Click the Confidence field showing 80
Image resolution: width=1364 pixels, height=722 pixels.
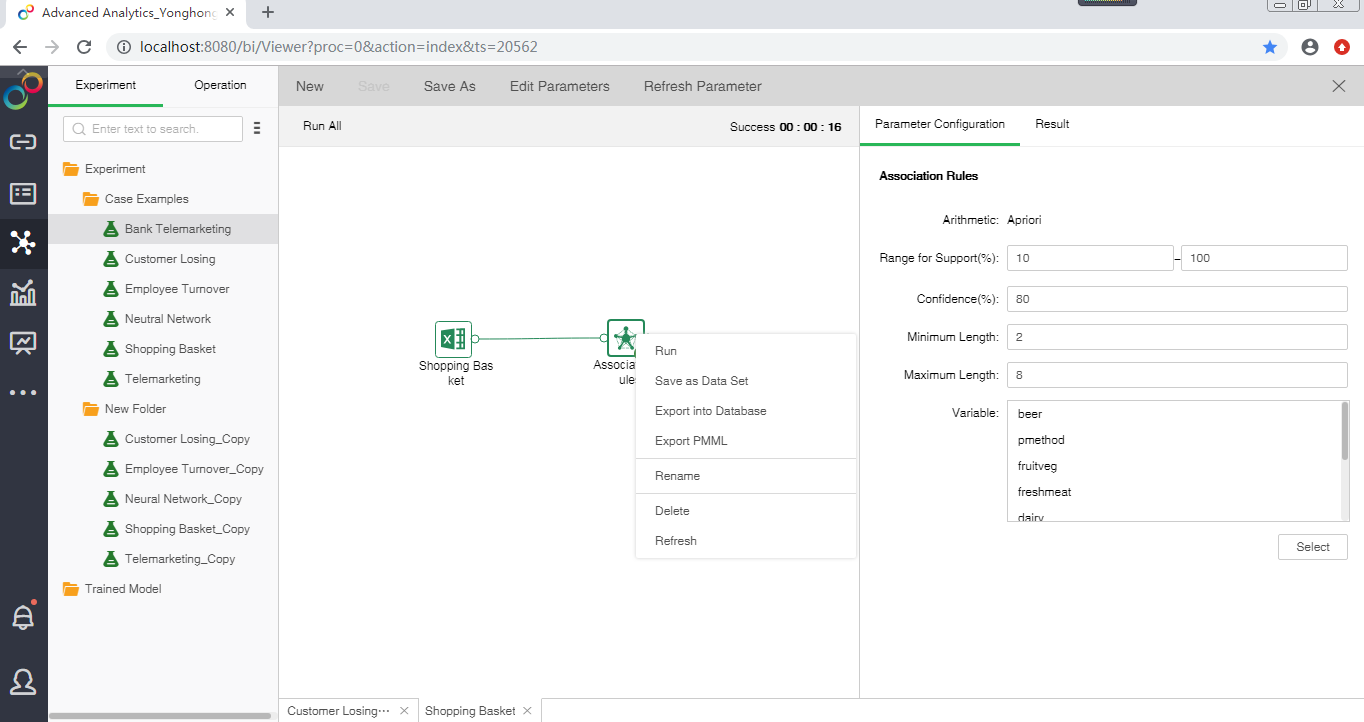[1177, 299]
